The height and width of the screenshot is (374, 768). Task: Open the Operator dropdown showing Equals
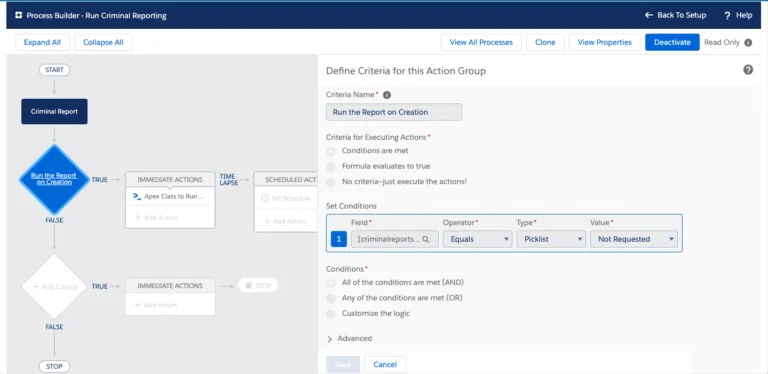tap(478, 239)
